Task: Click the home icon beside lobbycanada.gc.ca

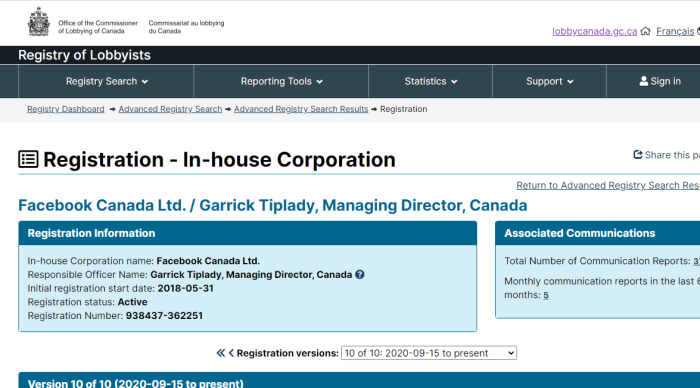Action: [645, 31]
